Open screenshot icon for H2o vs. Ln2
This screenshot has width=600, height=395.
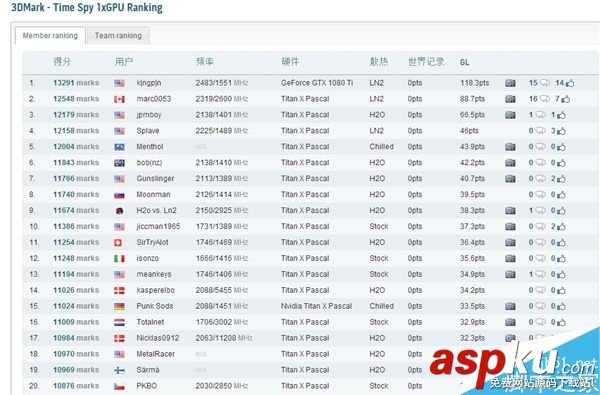[x=510, y=211]
